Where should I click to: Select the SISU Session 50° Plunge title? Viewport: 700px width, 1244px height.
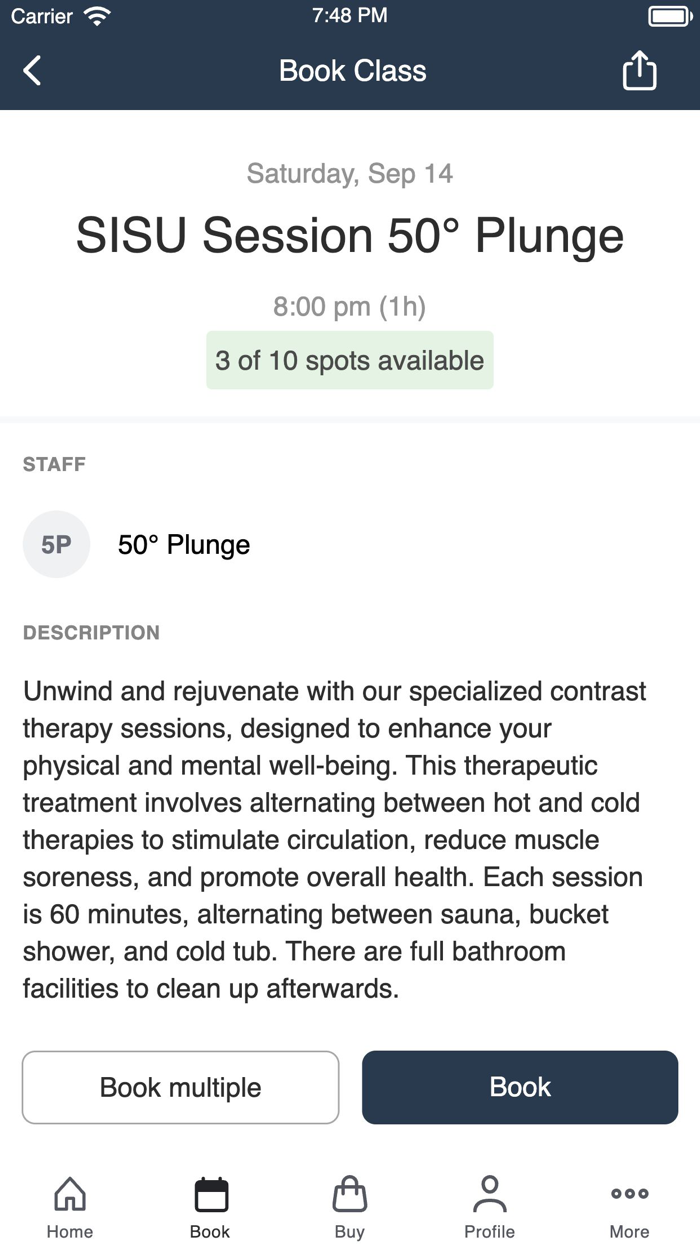pos(349,236)
